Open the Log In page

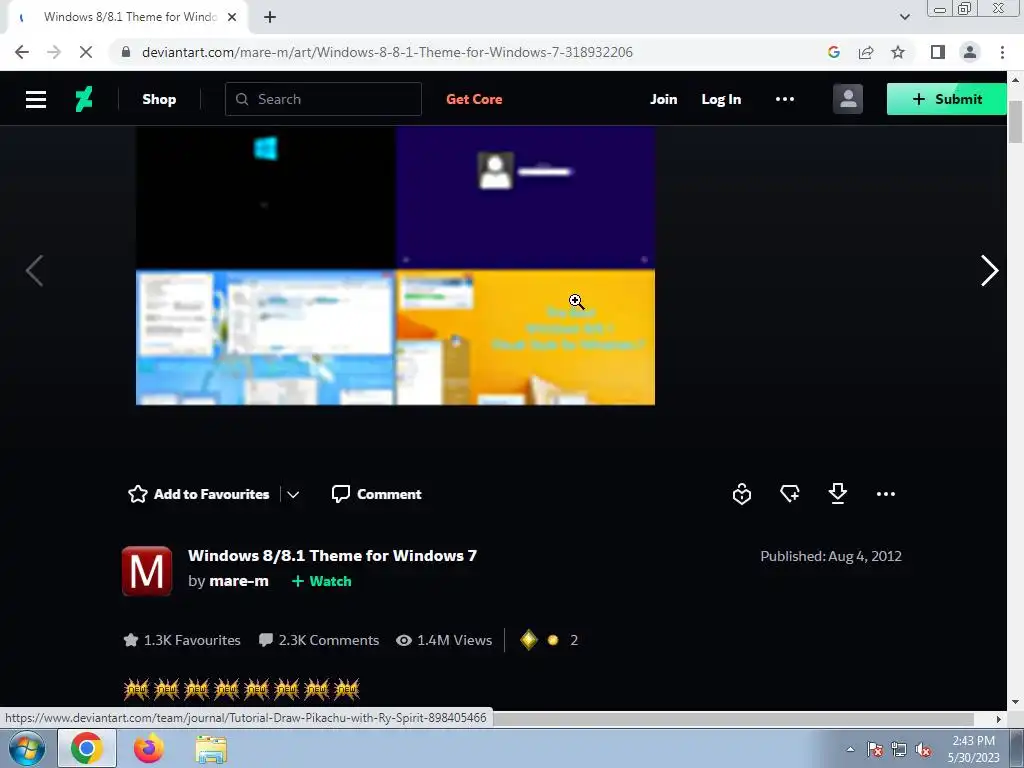[x=721, y=99]
